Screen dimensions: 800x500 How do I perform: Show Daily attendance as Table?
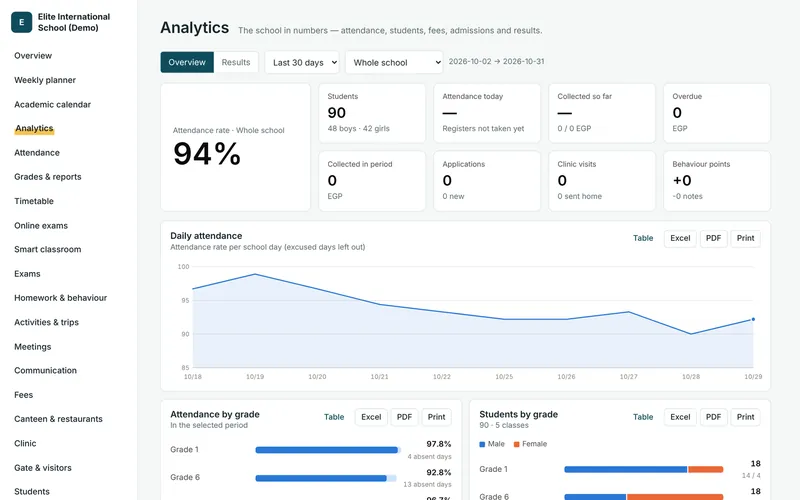643,238
